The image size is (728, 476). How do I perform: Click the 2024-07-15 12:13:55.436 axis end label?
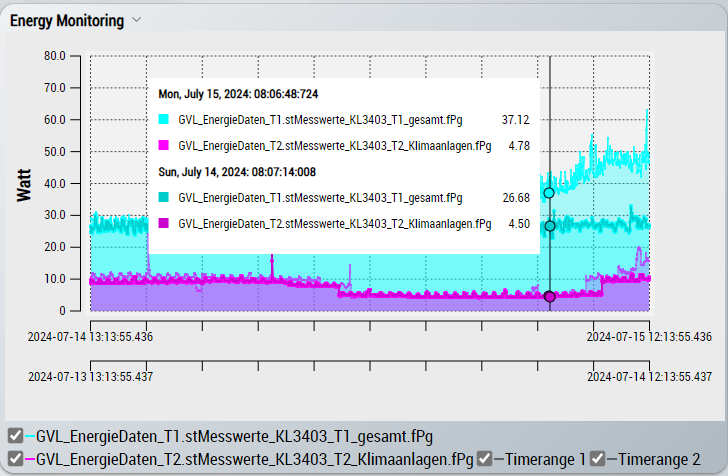point(650,337)
